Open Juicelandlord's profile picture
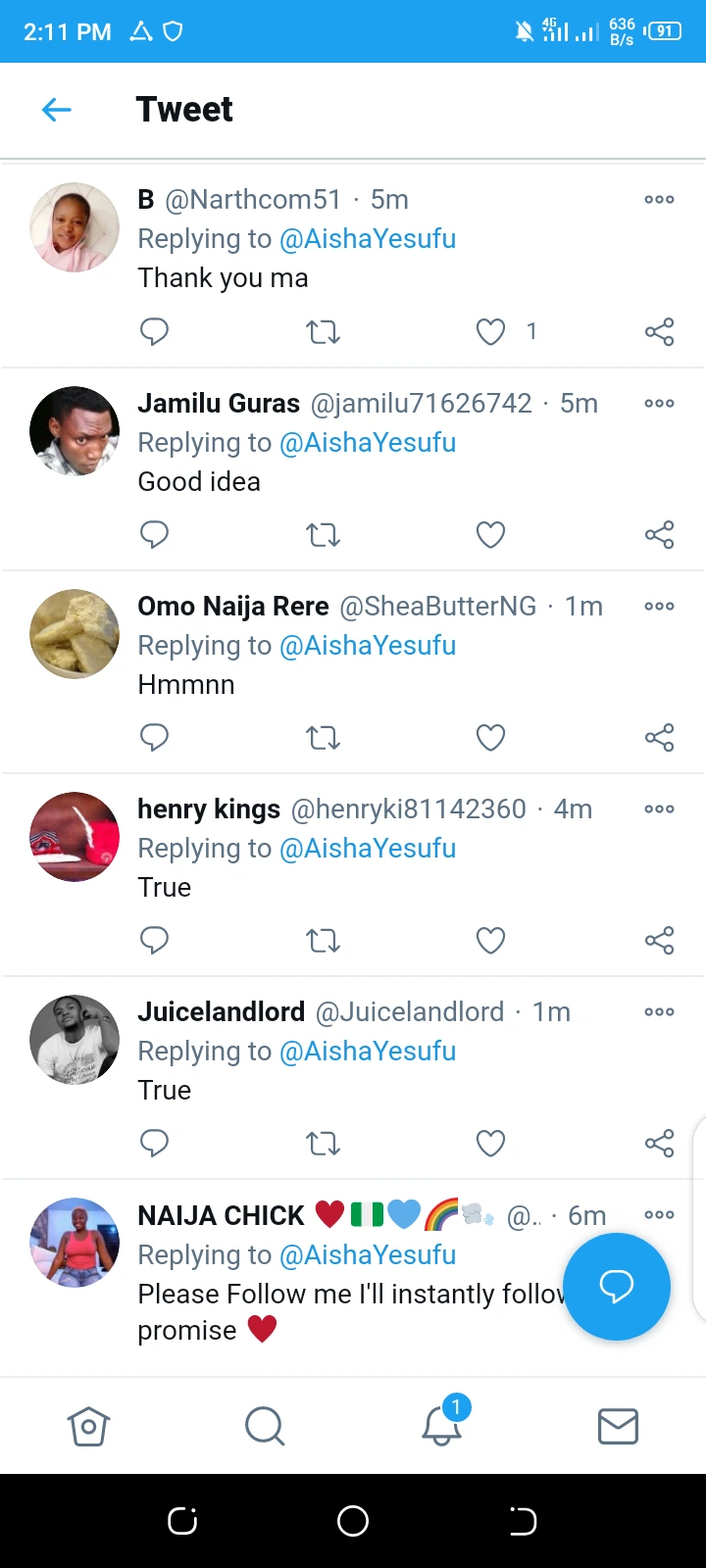The image size is (706, 1568). click(75, 1040)
